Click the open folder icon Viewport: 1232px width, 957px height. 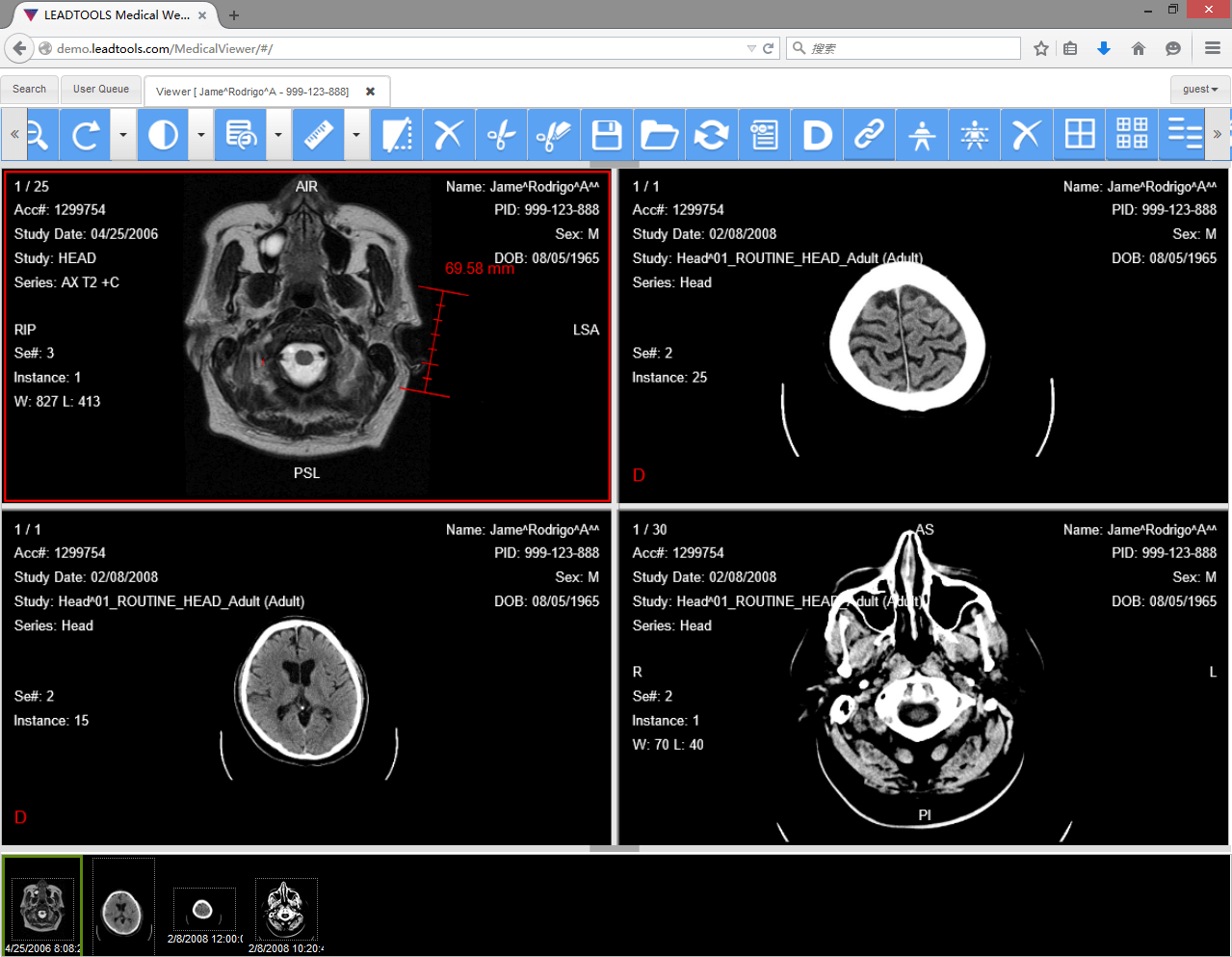click(x=659, y=135)
